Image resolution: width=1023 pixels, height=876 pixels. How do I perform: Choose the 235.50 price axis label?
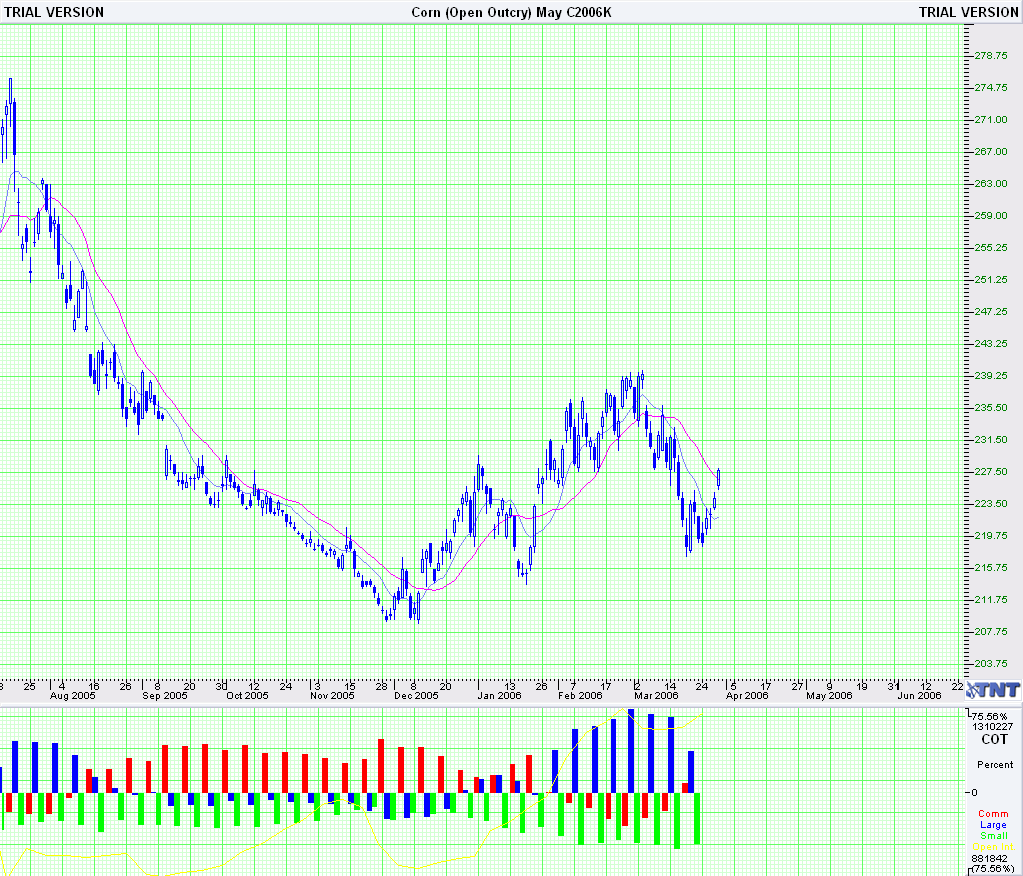991,407
